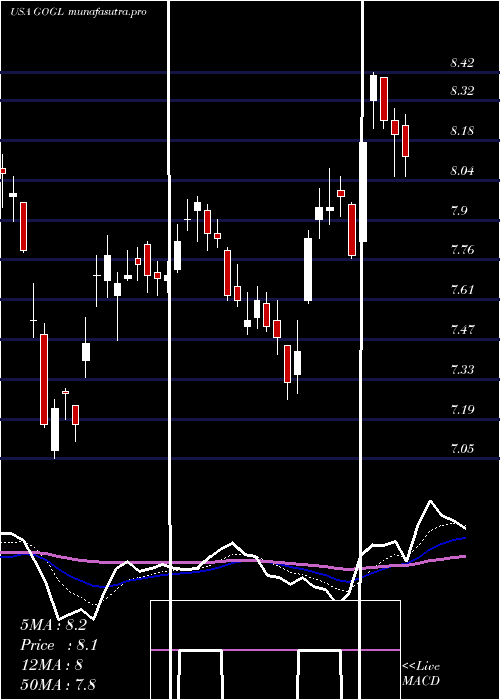Click the 8.04 price axis label

click(x=462, y=171)
